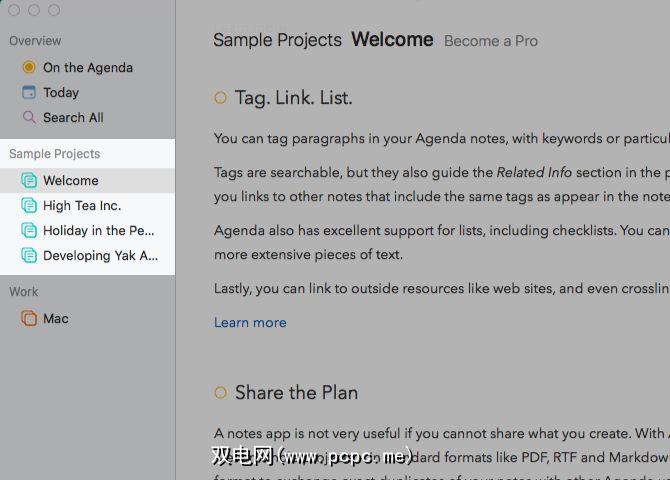
Task: Click the High Tea Inc. project icon
Action: [29, 206]
